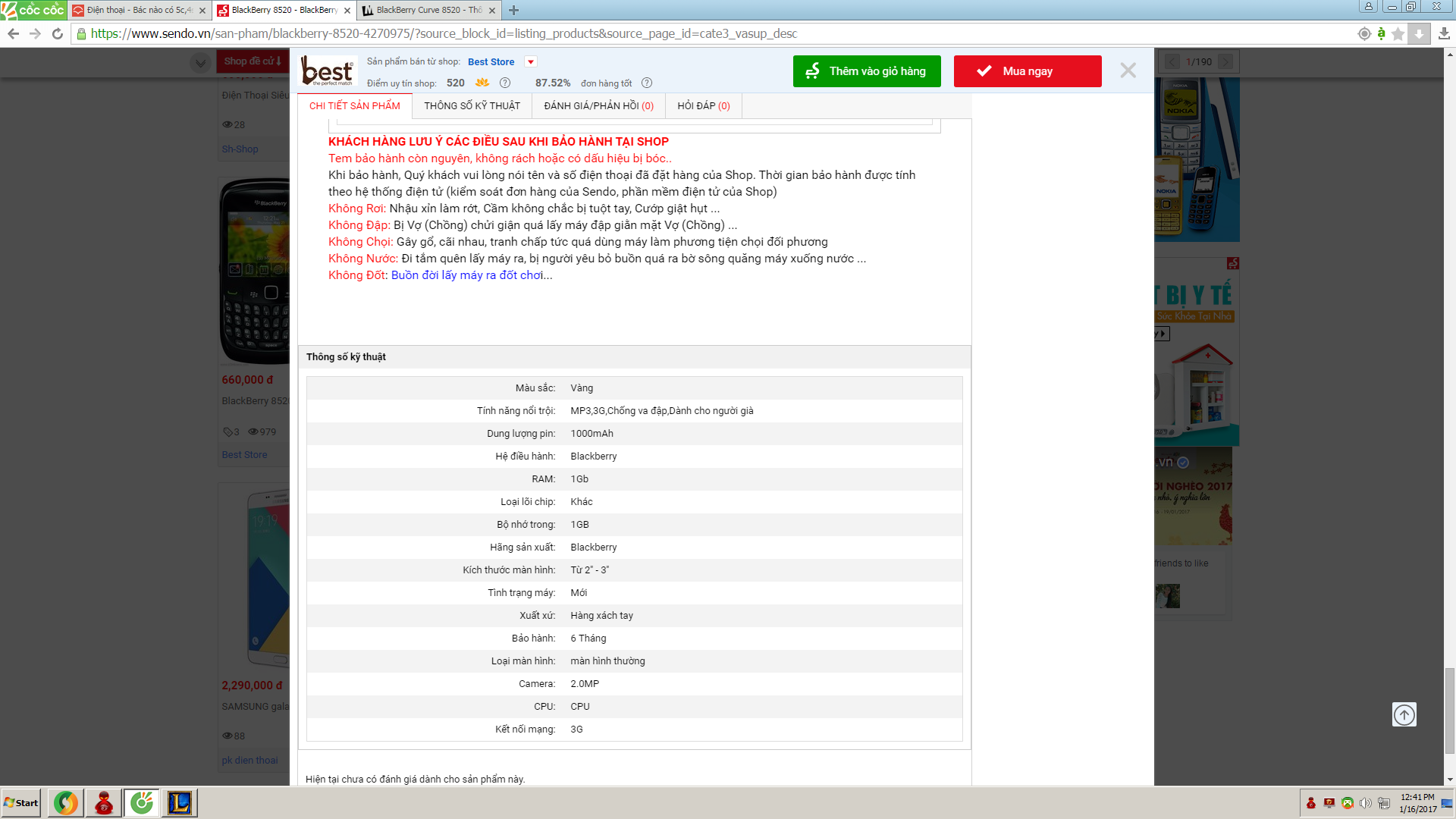Open the 'HỎI ĐÁP (0)' tab
Screen dimensions: 1456x819
point(703,105)
